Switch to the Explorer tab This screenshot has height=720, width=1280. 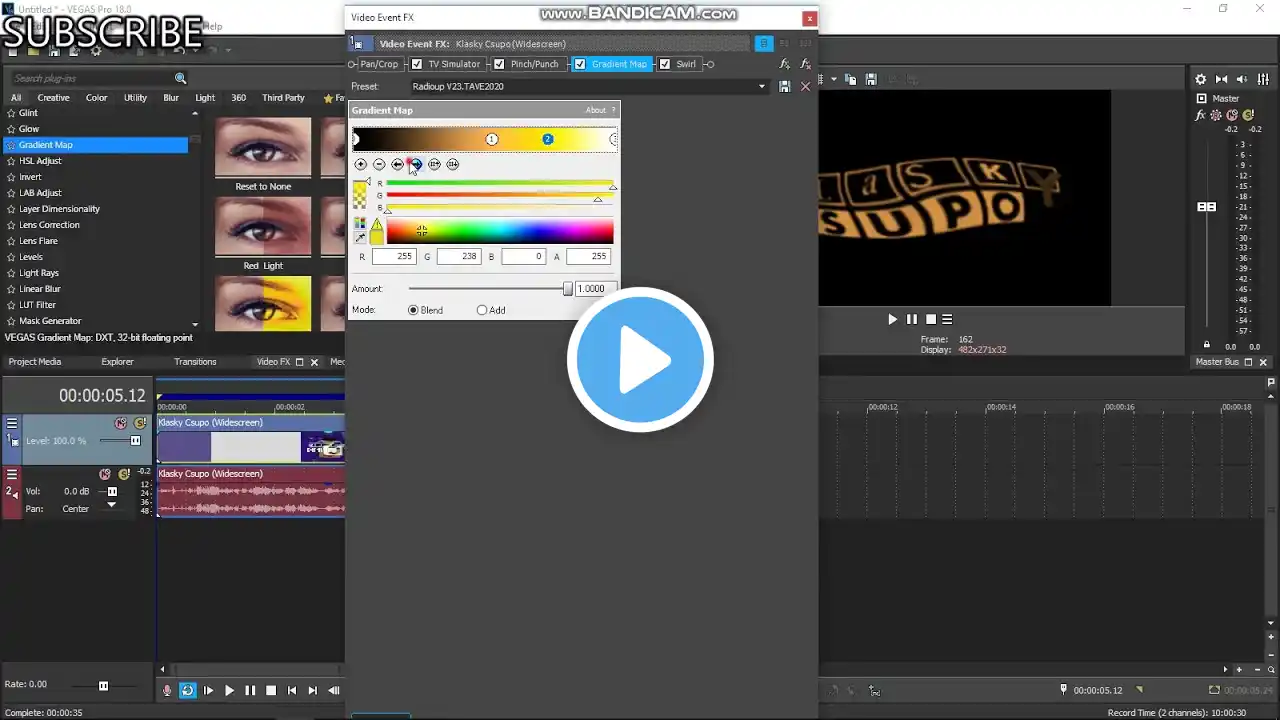tap(117, 362)
